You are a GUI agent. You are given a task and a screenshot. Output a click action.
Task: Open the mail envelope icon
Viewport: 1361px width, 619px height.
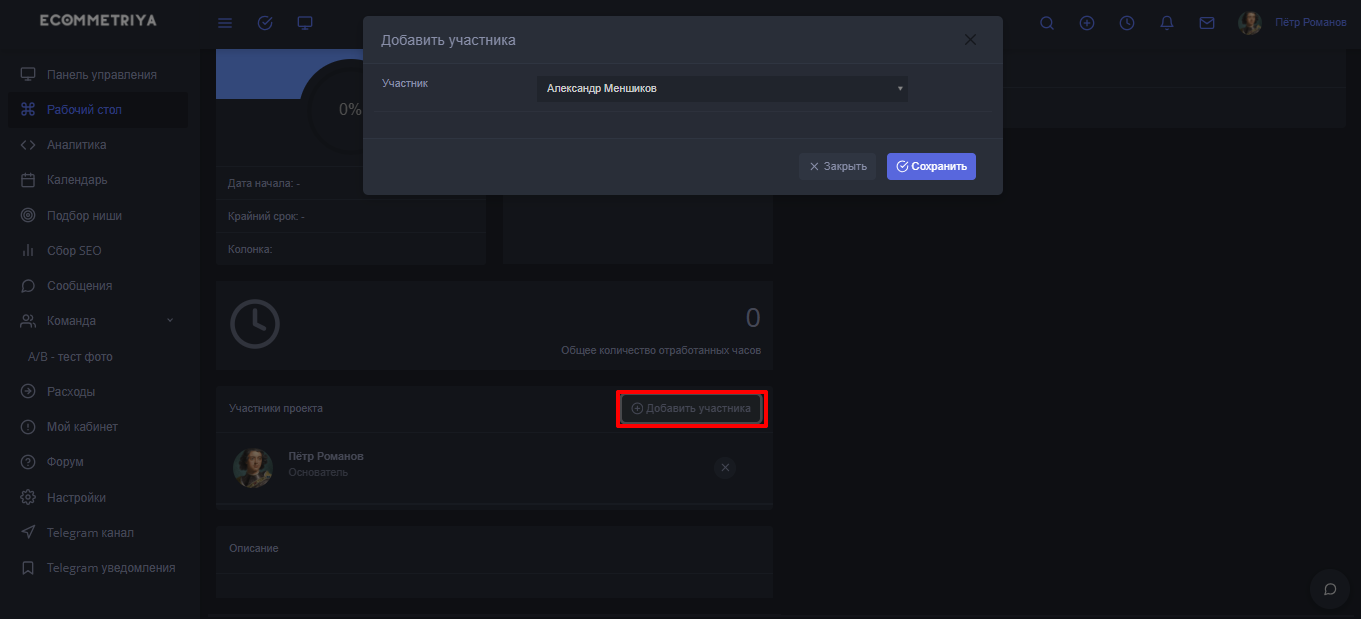click(1207, 23)
